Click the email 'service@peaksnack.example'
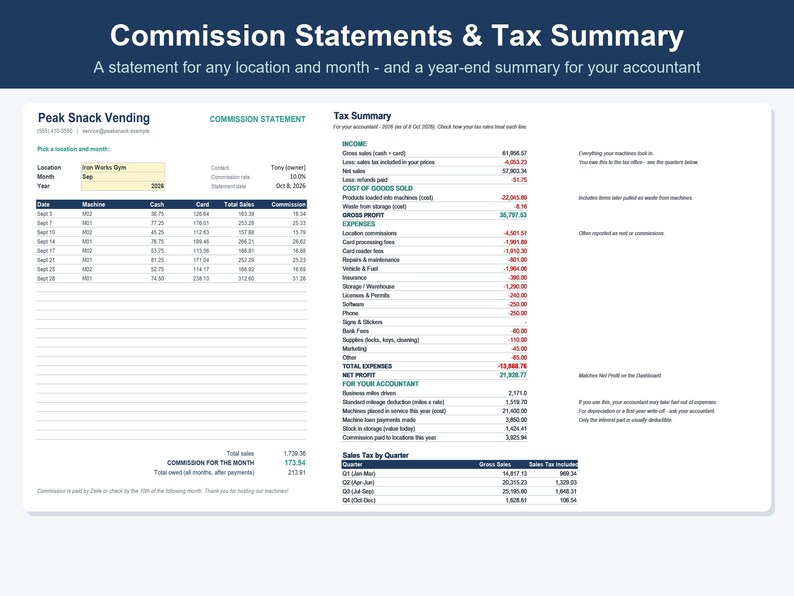This screenshot has width=794, height=596. coord(116,131)
